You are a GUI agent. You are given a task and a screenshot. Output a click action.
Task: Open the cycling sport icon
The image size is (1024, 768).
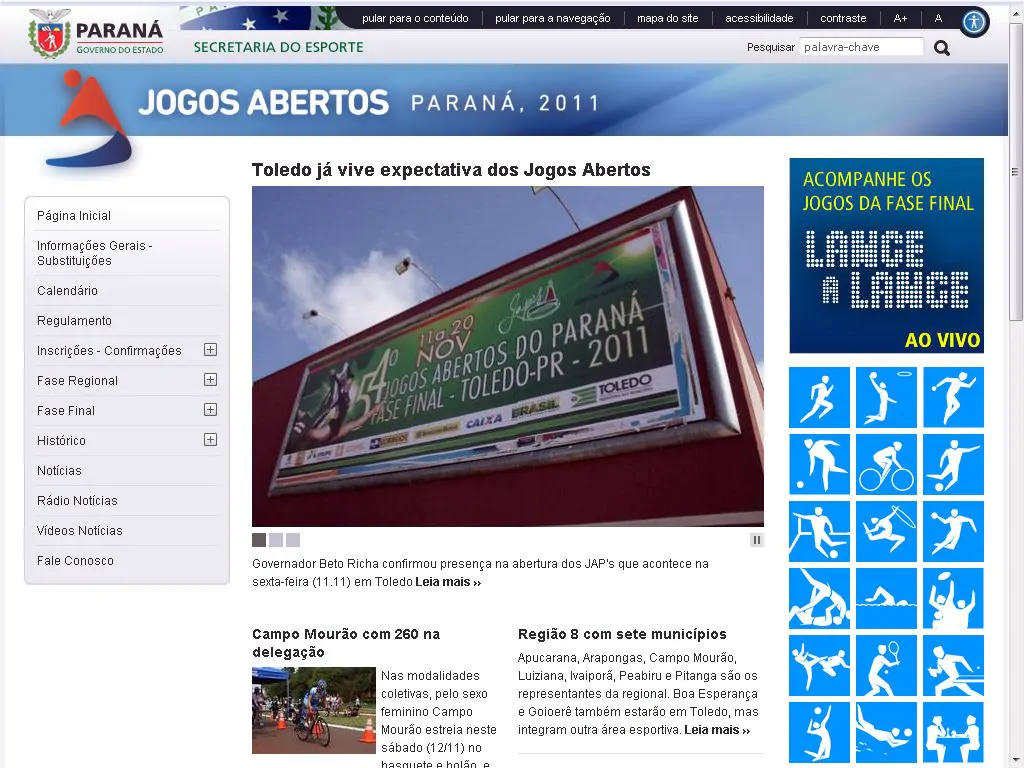coord(886,464)
